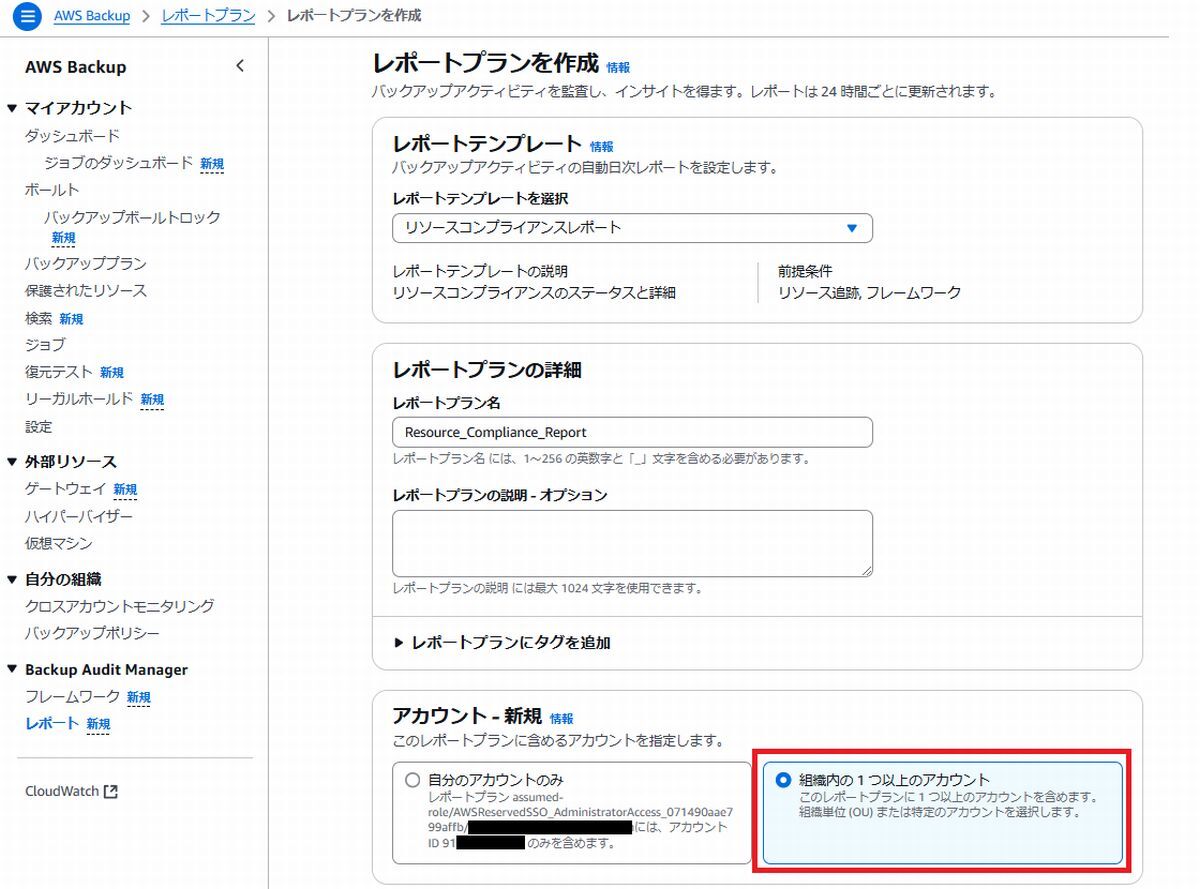Open the レポートテンプレートを選択 dropdown

tap(632, 228)
